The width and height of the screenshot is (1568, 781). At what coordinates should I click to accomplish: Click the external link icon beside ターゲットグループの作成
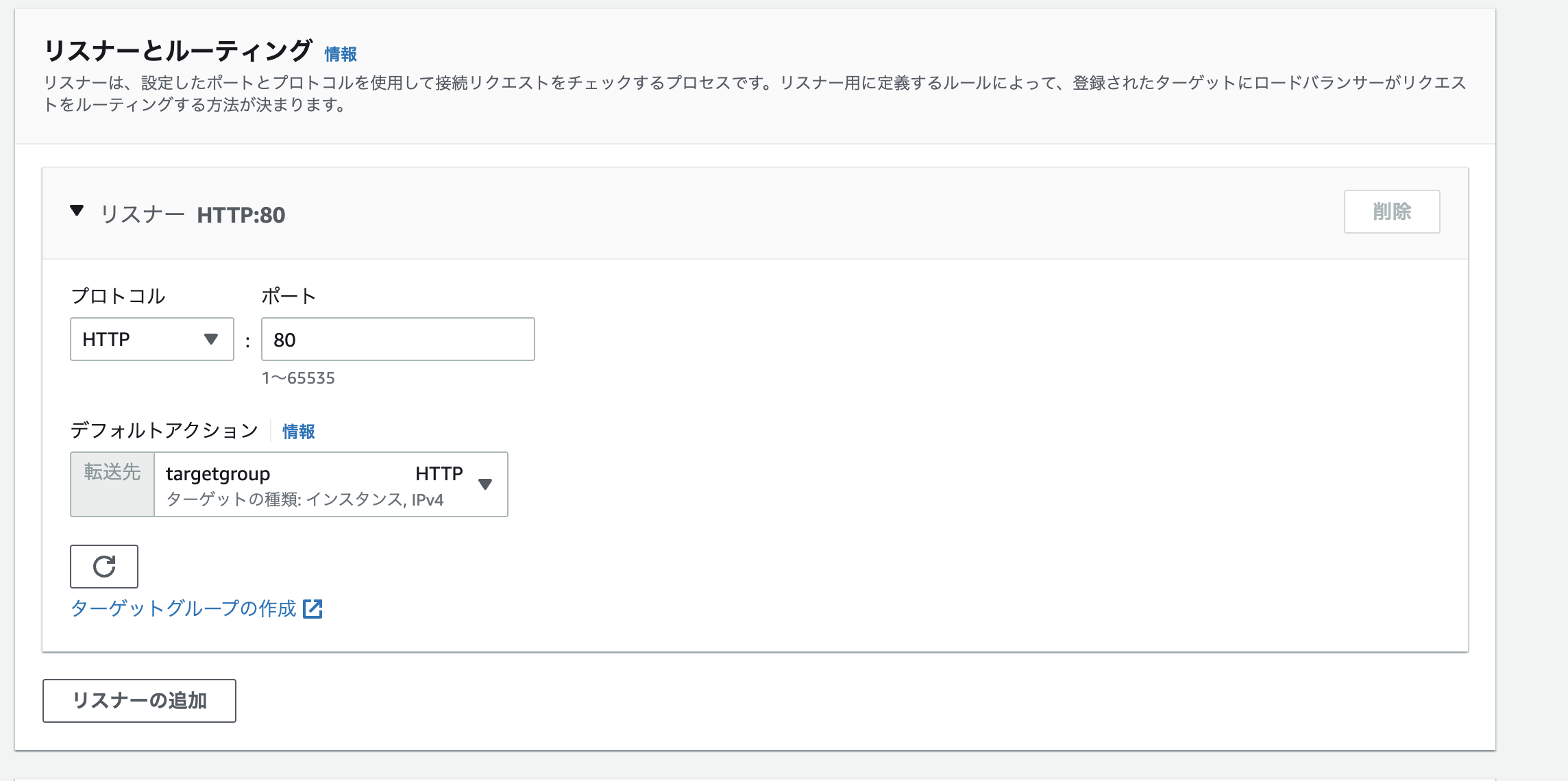click(313, 608)
